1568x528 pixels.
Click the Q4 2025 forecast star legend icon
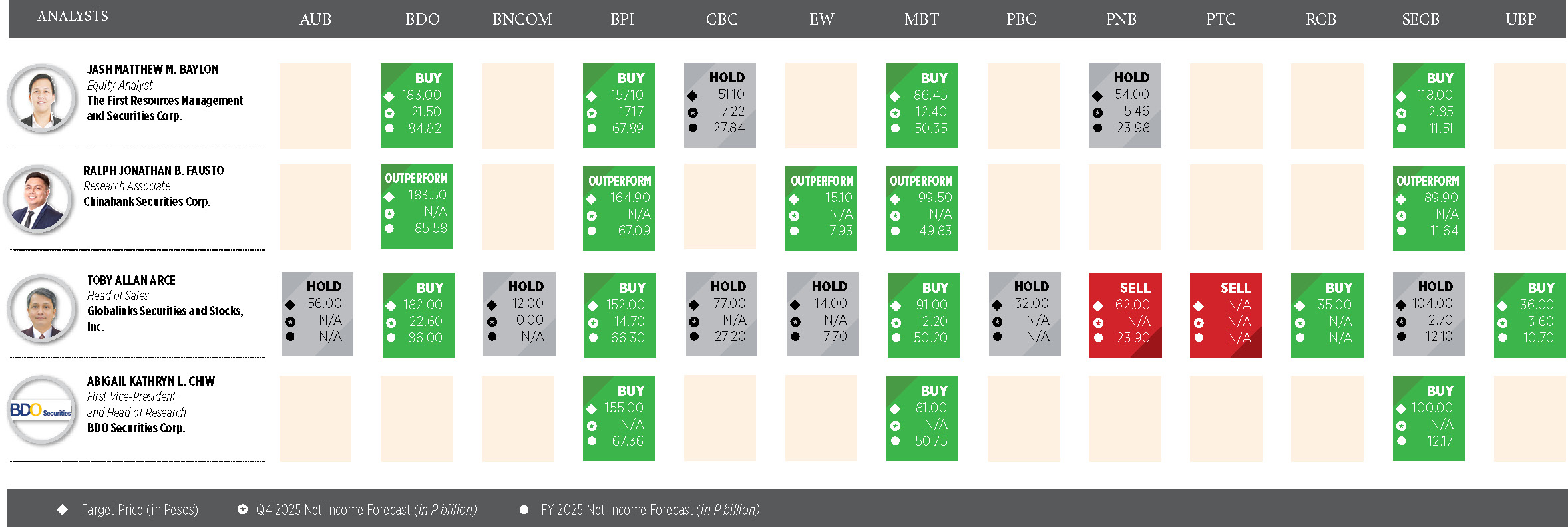243,509
